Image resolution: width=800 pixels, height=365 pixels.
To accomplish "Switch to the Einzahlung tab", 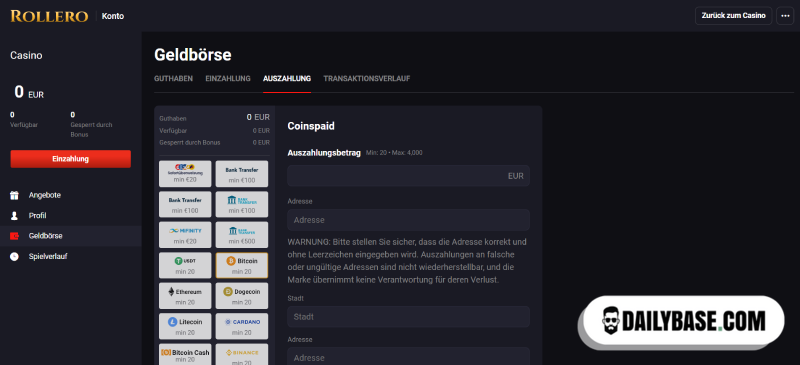I will tap(228, 79).
